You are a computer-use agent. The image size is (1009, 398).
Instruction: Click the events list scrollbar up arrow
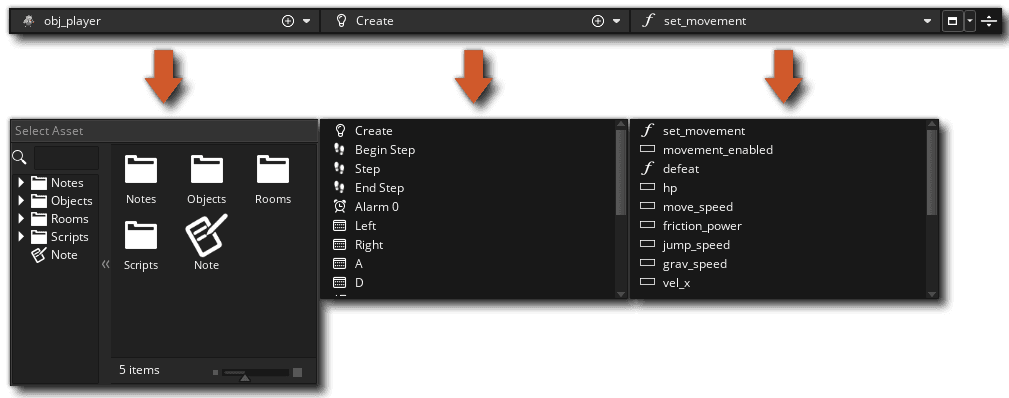(x=621, y=124)
